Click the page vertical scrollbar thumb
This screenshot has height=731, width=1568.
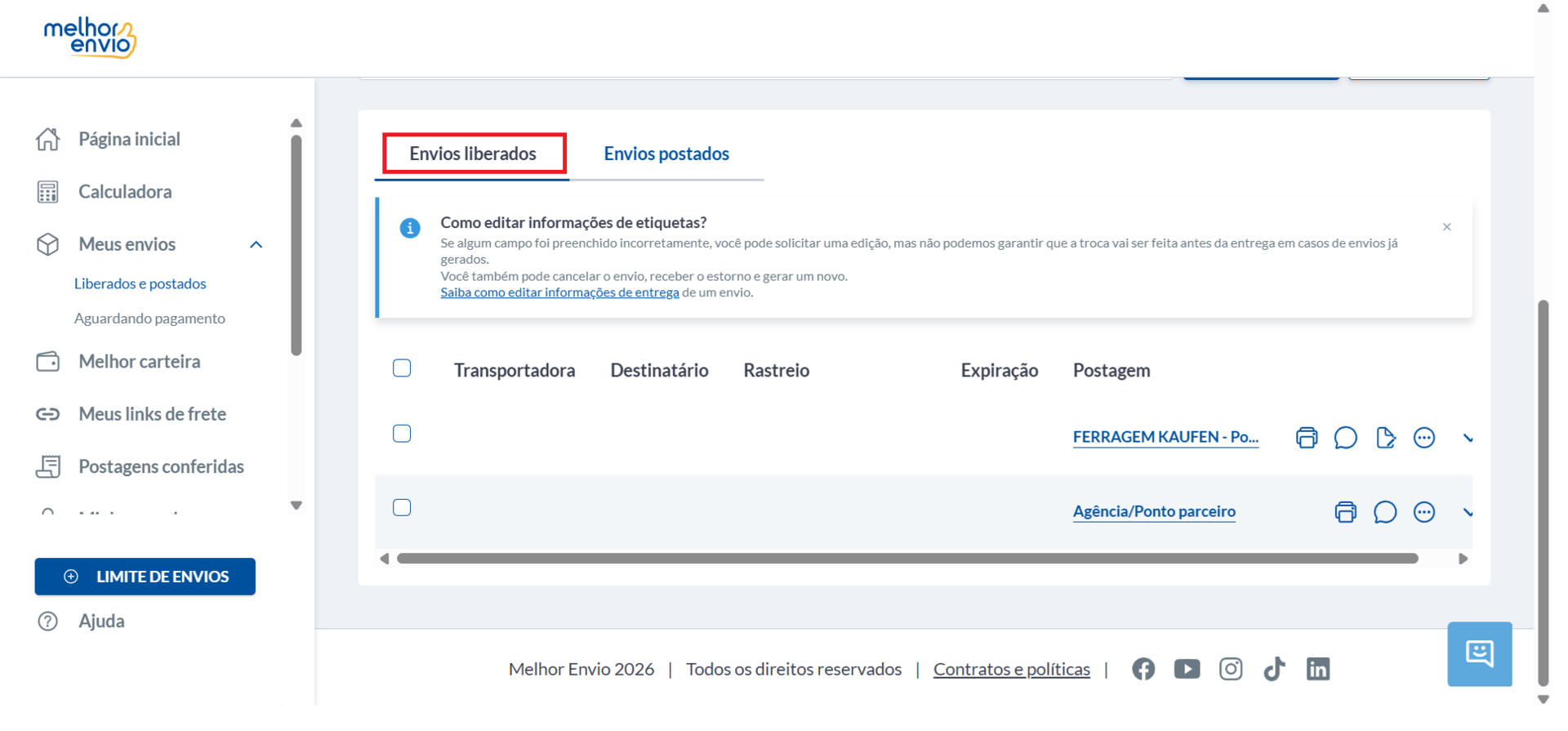[1543, 493]
